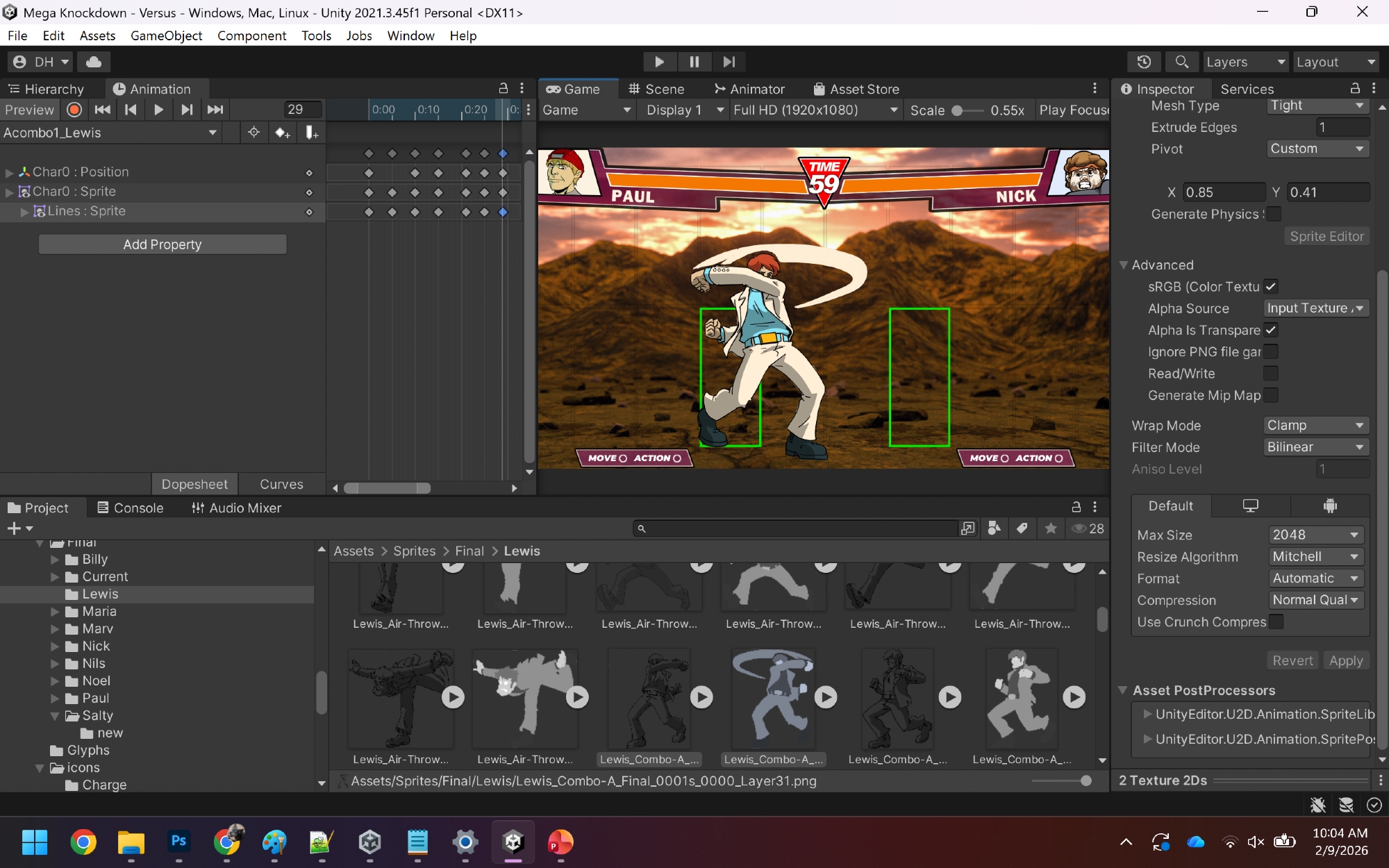Adjust the Game view Scale slider
1389x868 pixels.
(x=957, y=110)
